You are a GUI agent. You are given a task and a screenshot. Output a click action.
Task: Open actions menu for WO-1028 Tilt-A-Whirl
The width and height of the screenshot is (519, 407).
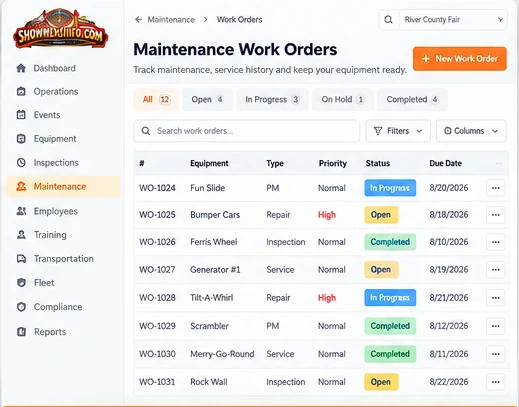coord(496,298)
